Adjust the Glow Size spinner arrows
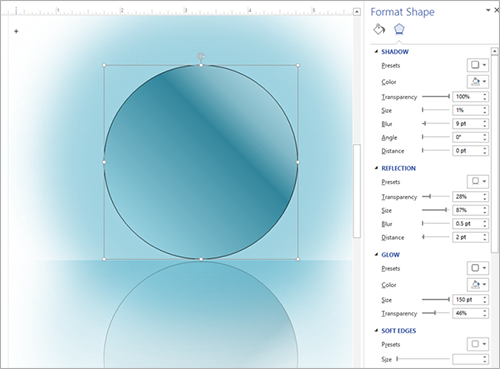 (485, 300)
